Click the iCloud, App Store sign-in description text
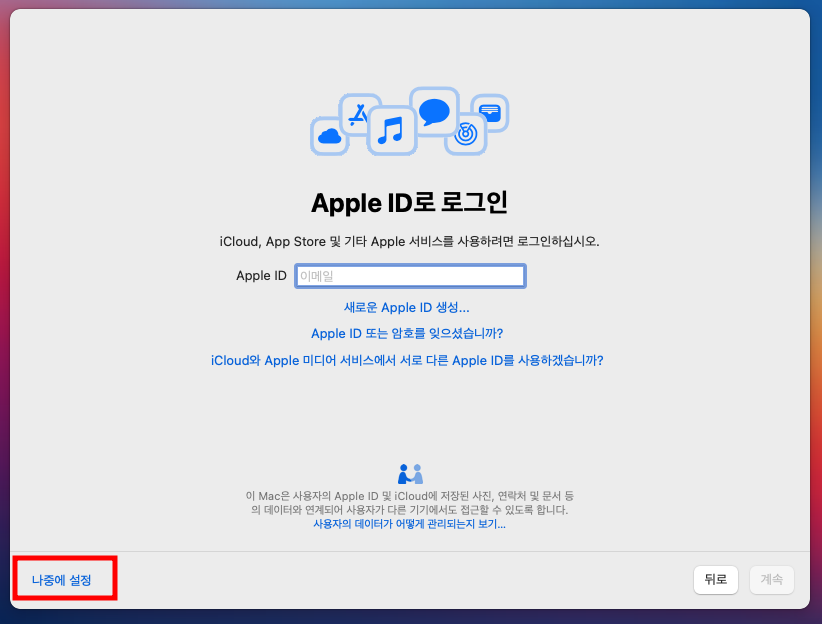The width and height of the screenshot is (822, 624). tap(409, 242)
